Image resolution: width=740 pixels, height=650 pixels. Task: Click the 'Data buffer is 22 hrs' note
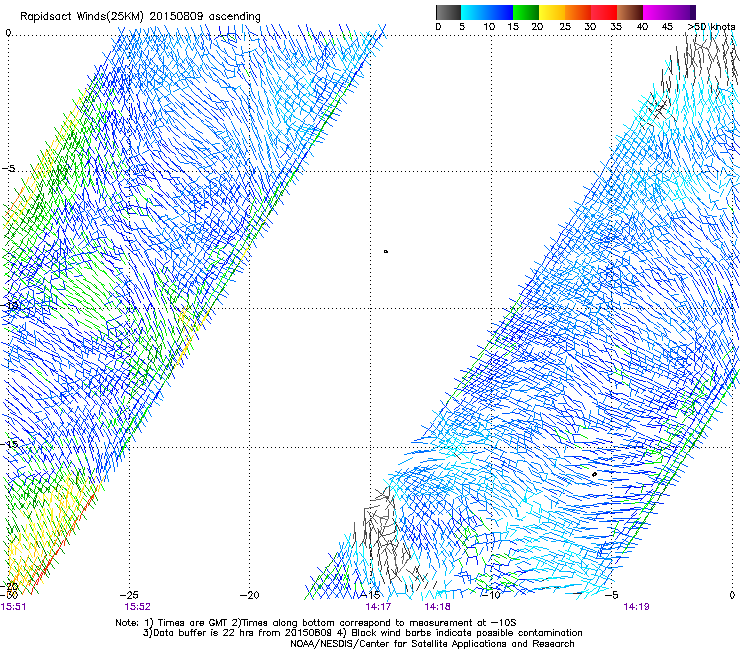(x=362, y=633)
